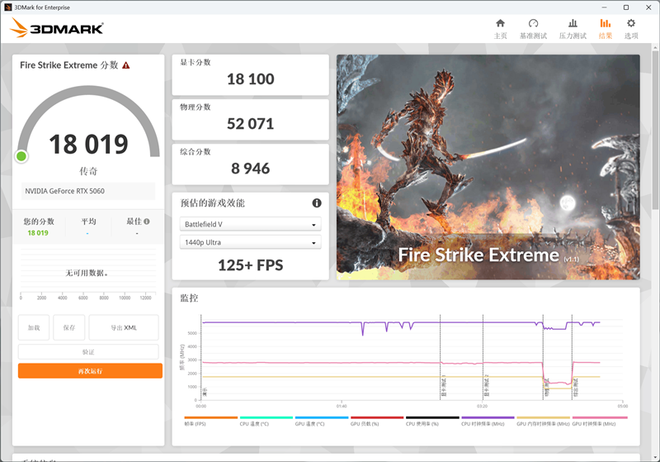
Task: Open the Battlefield V game dropdown
Action: [x=250, y=224]
